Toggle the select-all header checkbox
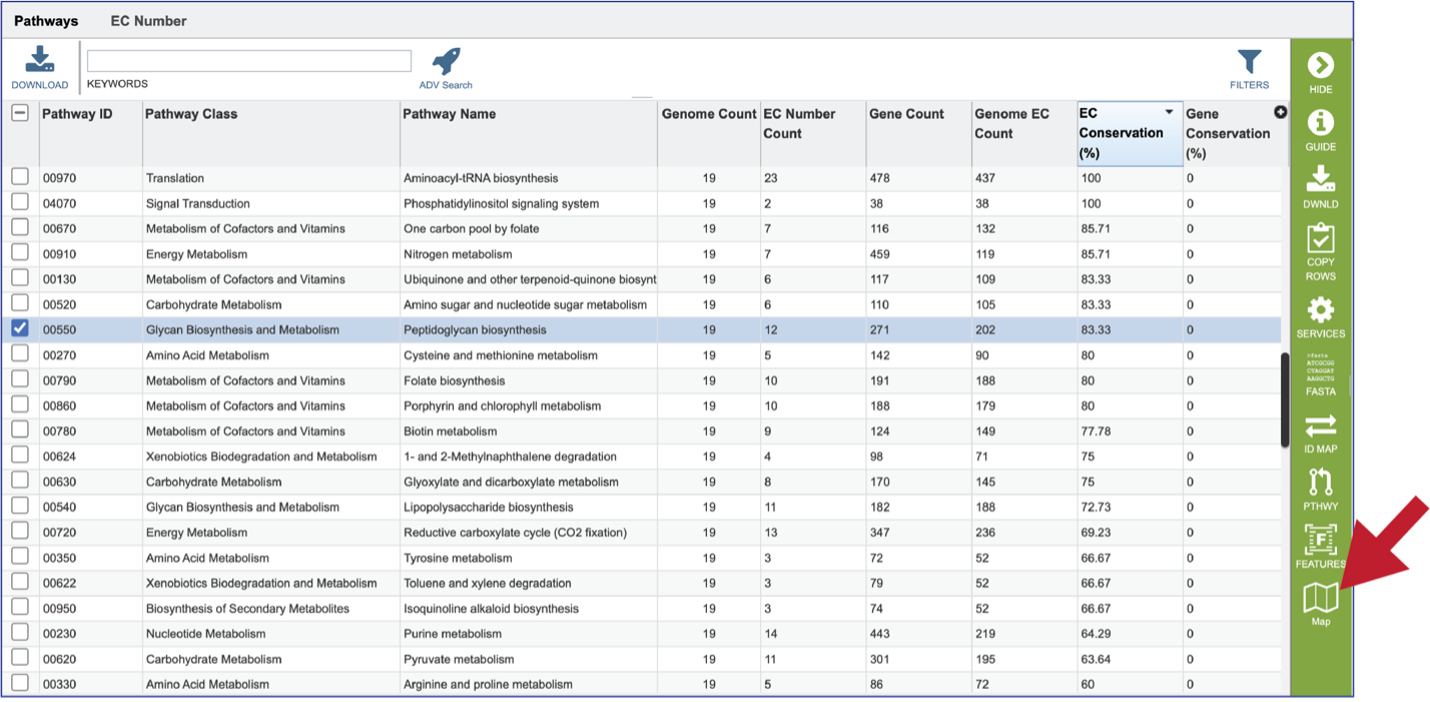1430x702 pixels. [20, 113]
